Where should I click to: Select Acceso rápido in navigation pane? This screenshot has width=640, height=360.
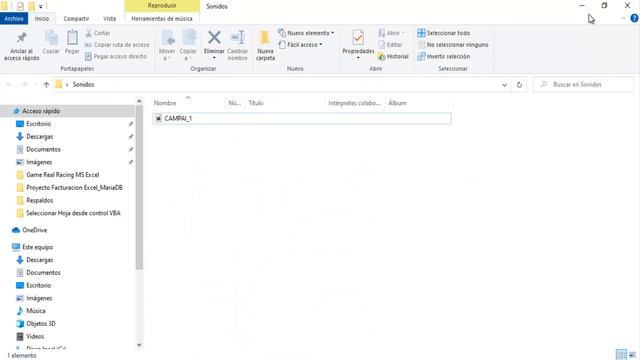[41, 111]
